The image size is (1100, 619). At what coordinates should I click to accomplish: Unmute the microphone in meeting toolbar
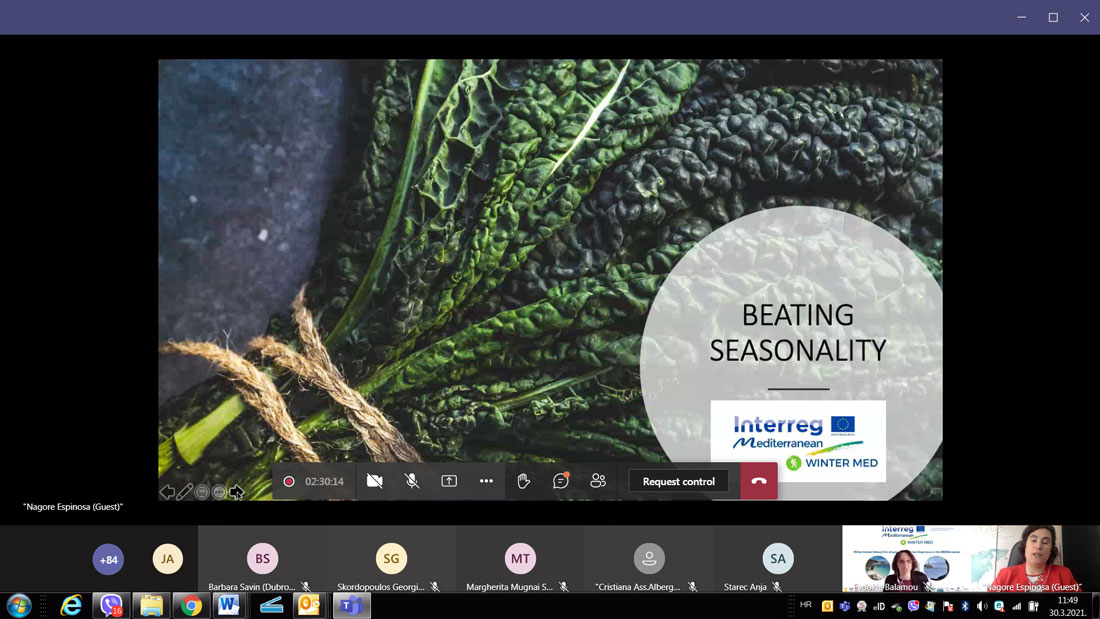click(x=412, y=481)
